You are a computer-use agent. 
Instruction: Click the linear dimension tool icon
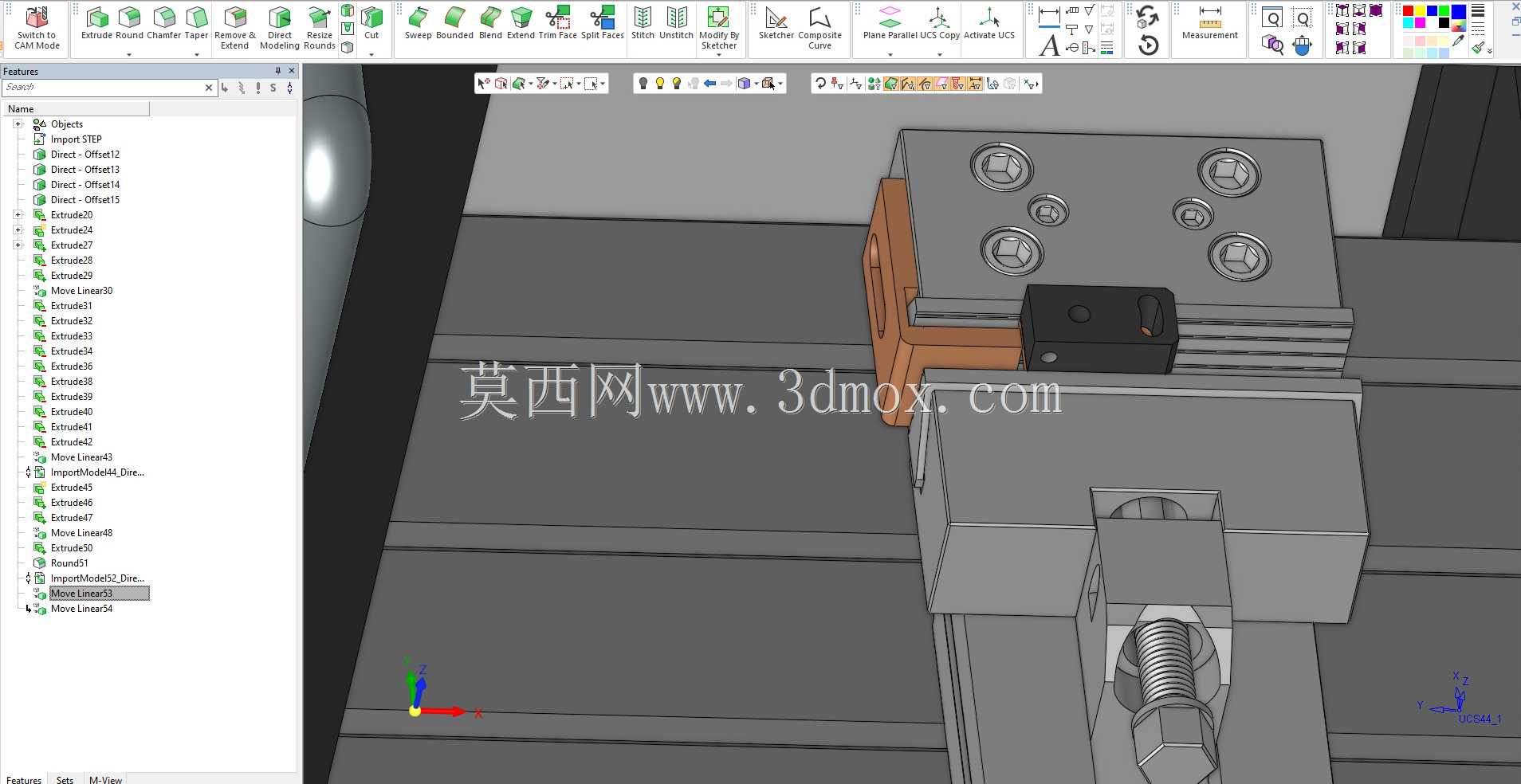pyautogui.click(x=1049, y=15)
